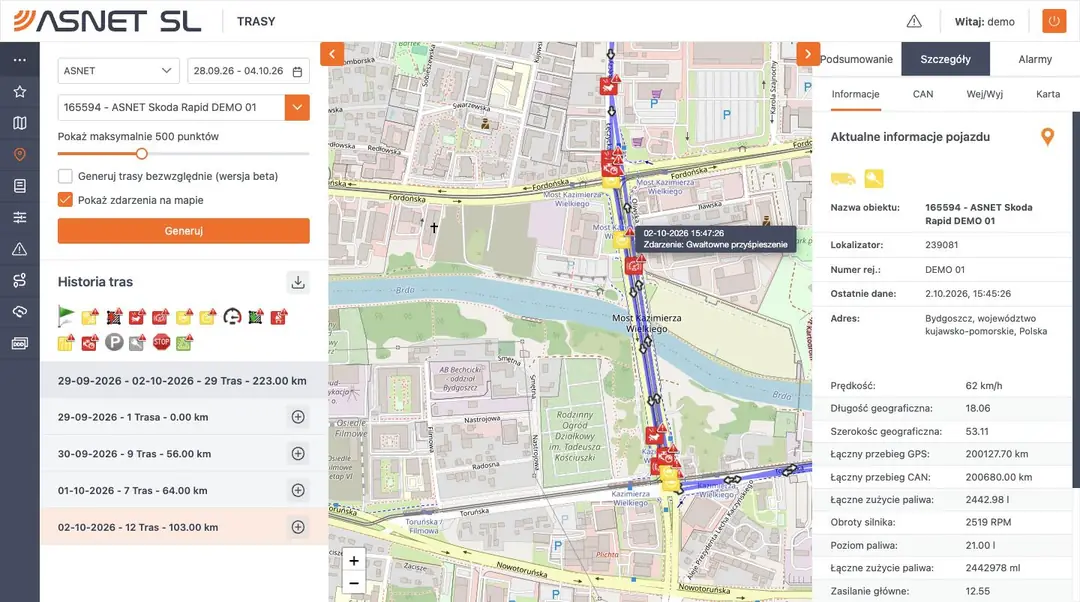Enable Generuj trasy bezwzględnie checkbox

coord(65,176)
